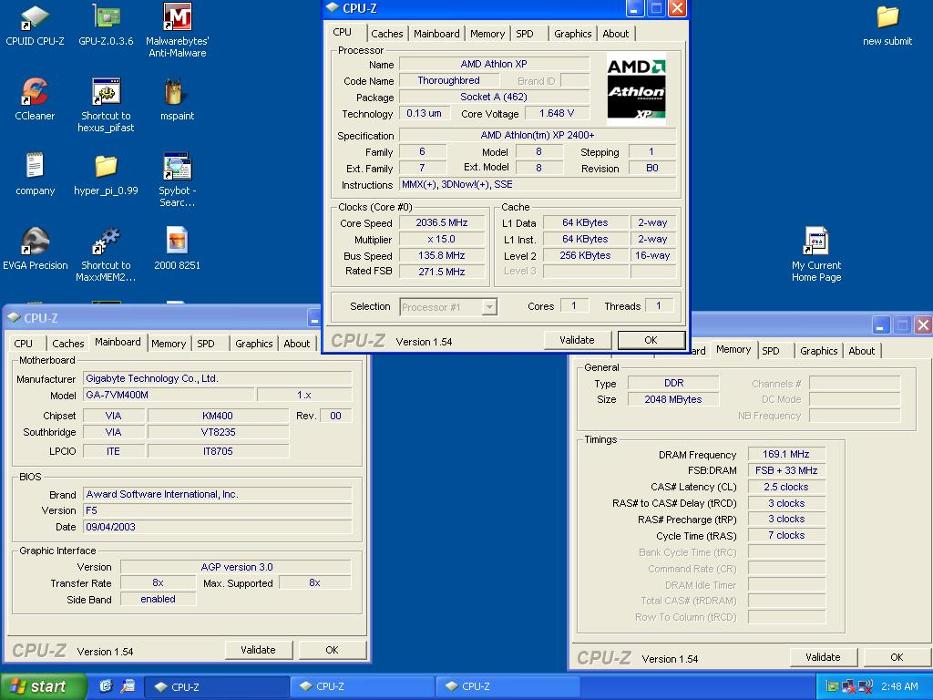Switch to third CPU-Z taskbar button

point(508,687)
